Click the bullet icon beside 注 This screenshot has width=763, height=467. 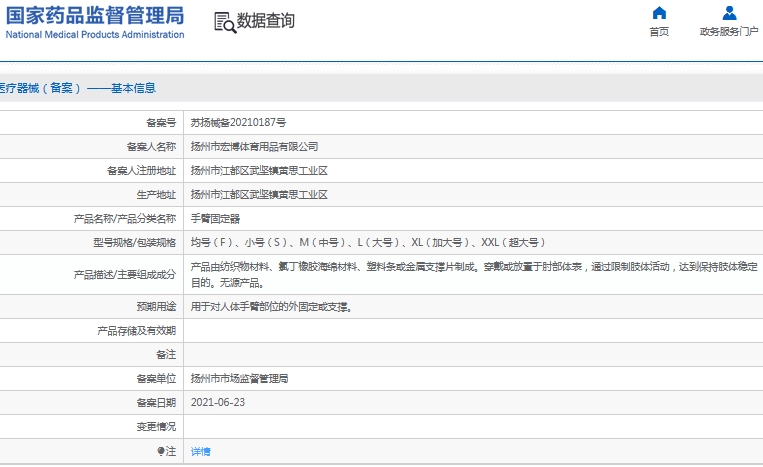pyautogui.click(x=161, y=451)
